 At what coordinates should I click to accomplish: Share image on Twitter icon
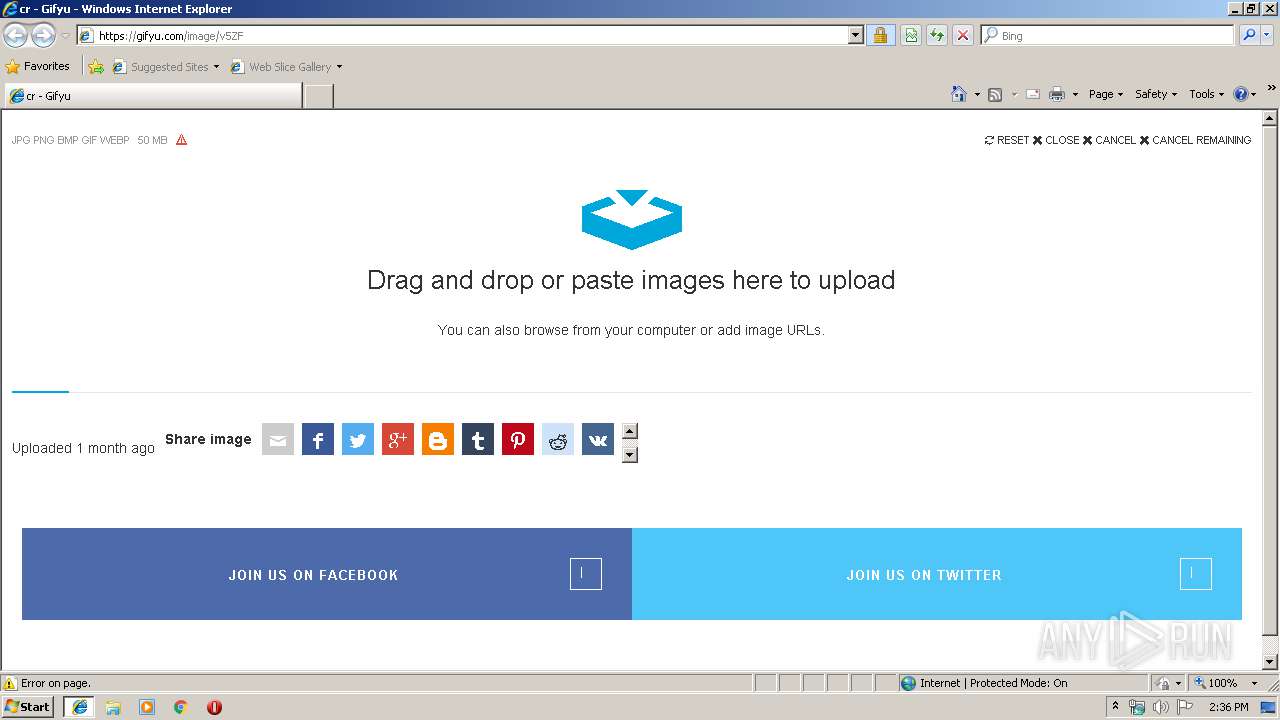click(358, 439)
